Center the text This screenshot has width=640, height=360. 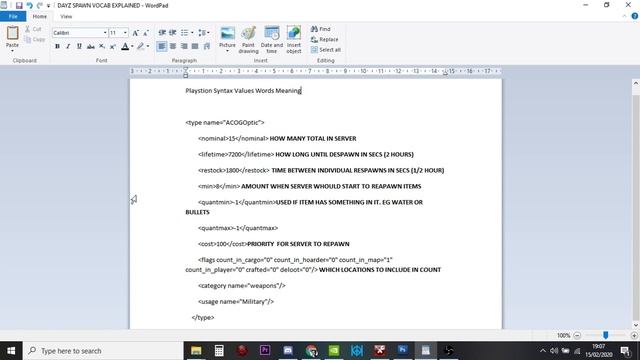click(173, 46)
